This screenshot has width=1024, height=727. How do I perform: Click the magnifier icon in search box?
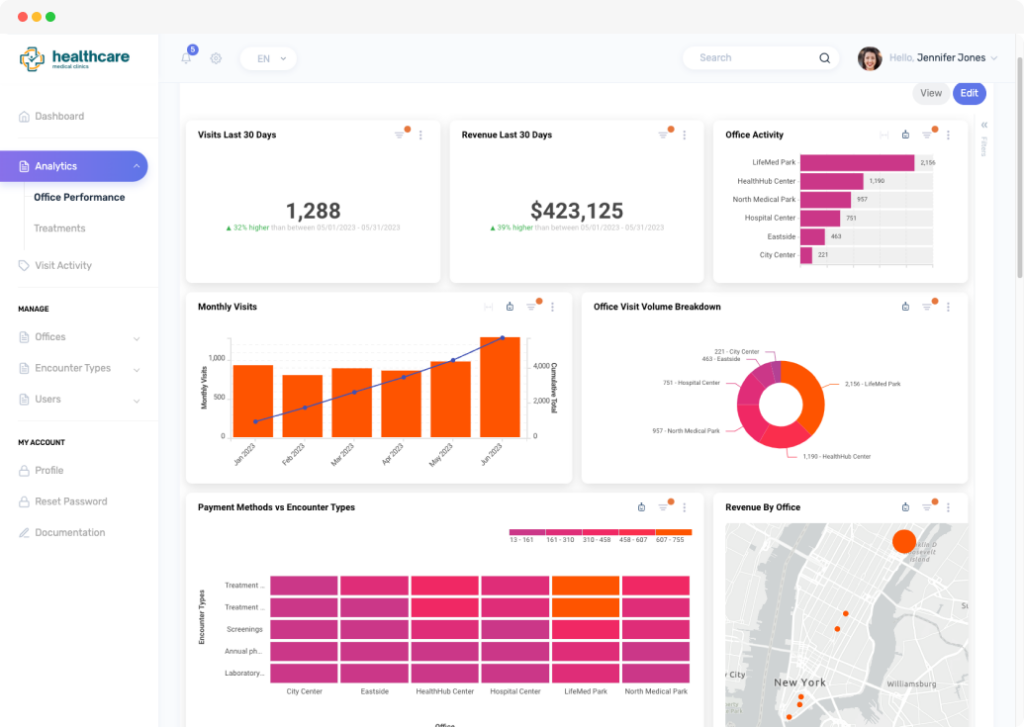click(825, 58)
